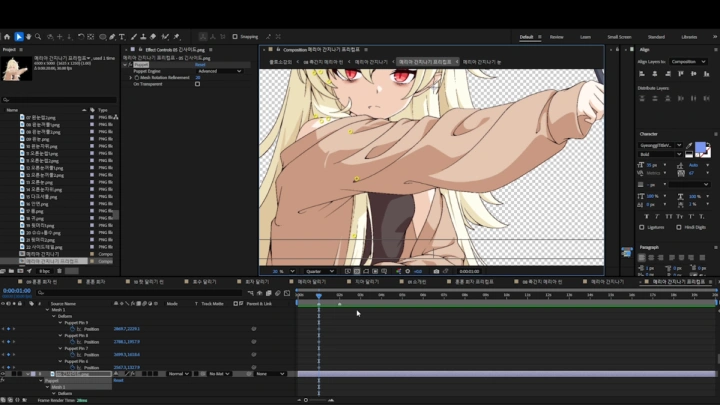Open the Parent None dropdown
The height and width of the screenshot is (405, 720).
pyautogui.click(x=270, y=374)
